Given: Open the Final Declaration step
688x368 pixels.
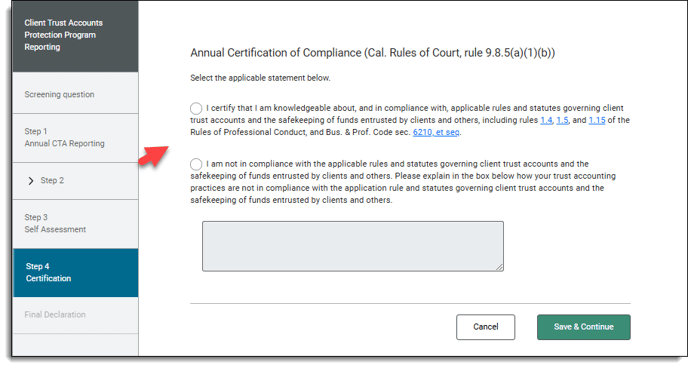Looking at the screenshot, I should coord(75,315).
